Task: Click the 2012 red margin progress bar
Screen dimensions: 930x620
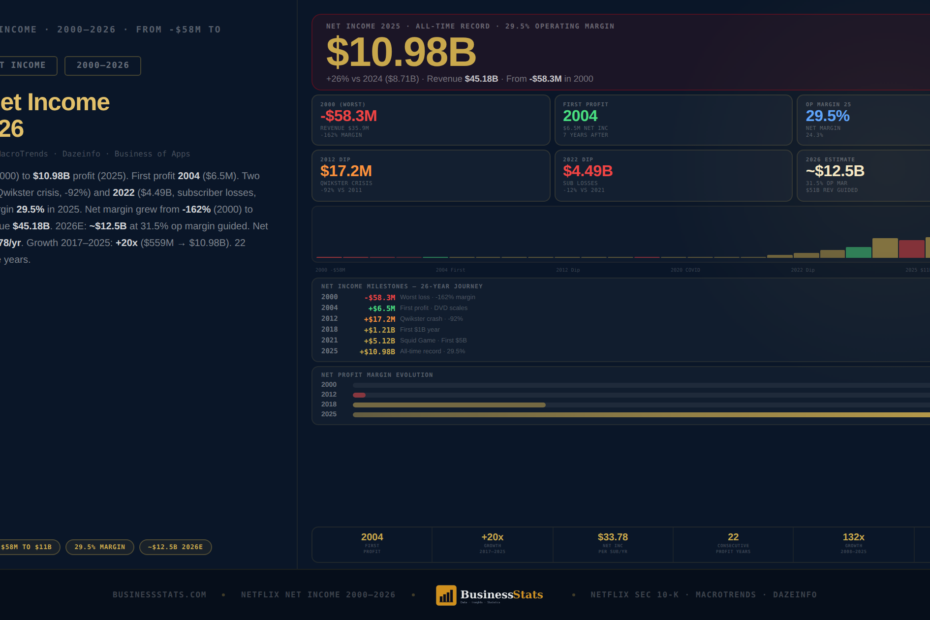Action: click(359, 395)
